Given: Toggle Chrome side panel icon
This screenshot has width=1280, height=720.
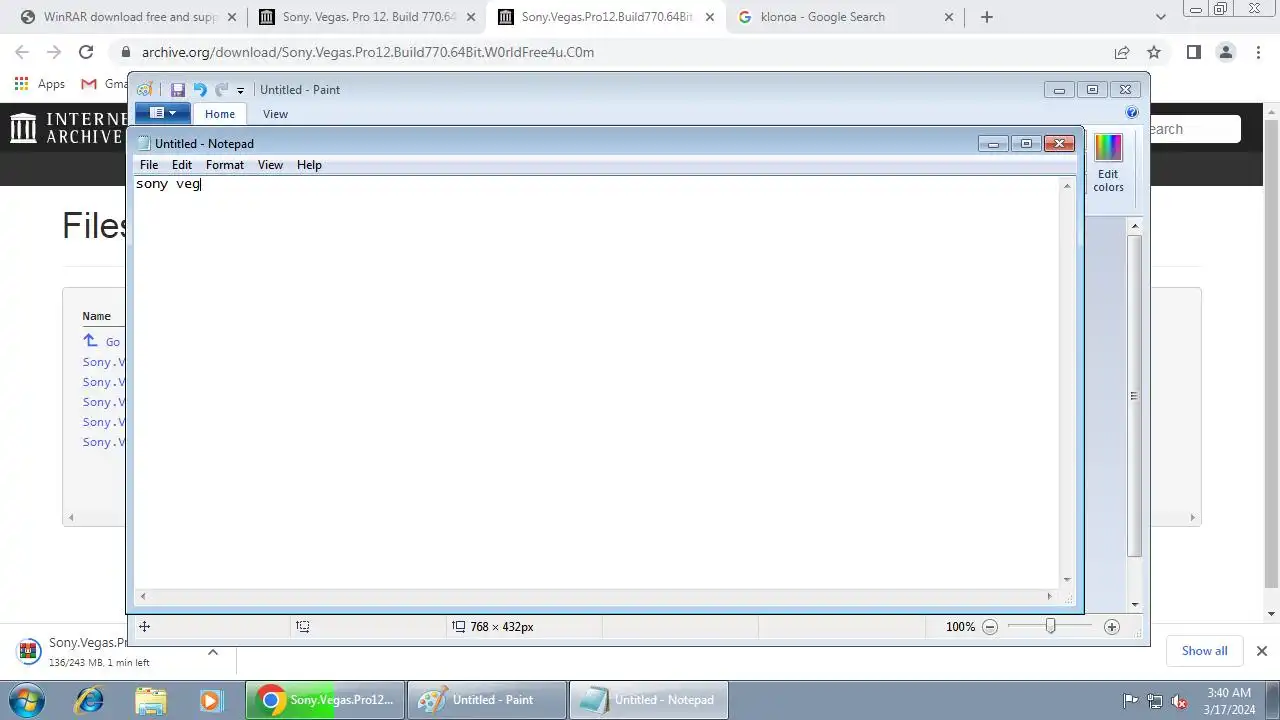Looking at the screenshot, I should click(x=1193, y=53).
